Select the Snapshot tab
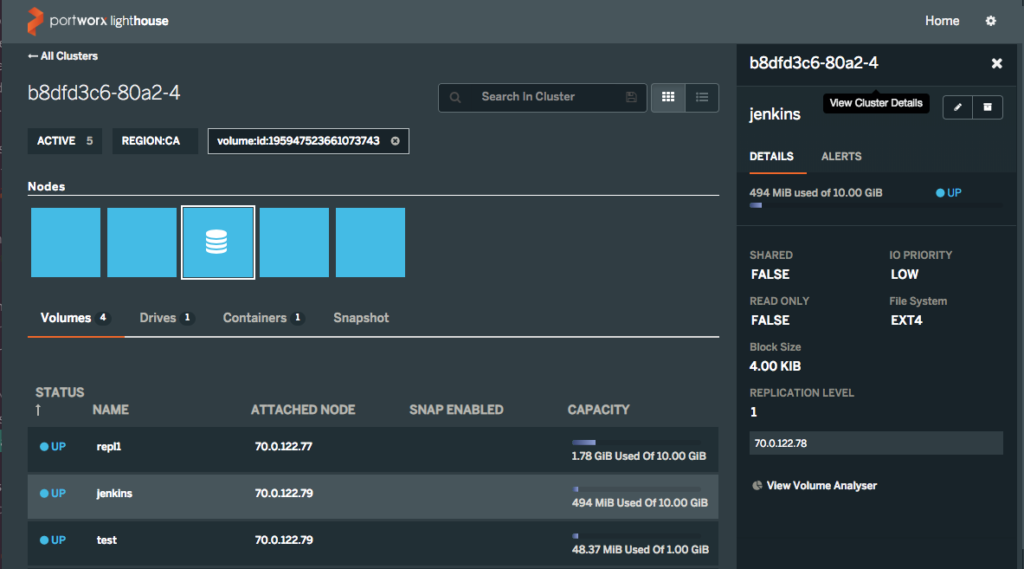This screenshot has width=1024, height=569. click(x=361, y=318)
